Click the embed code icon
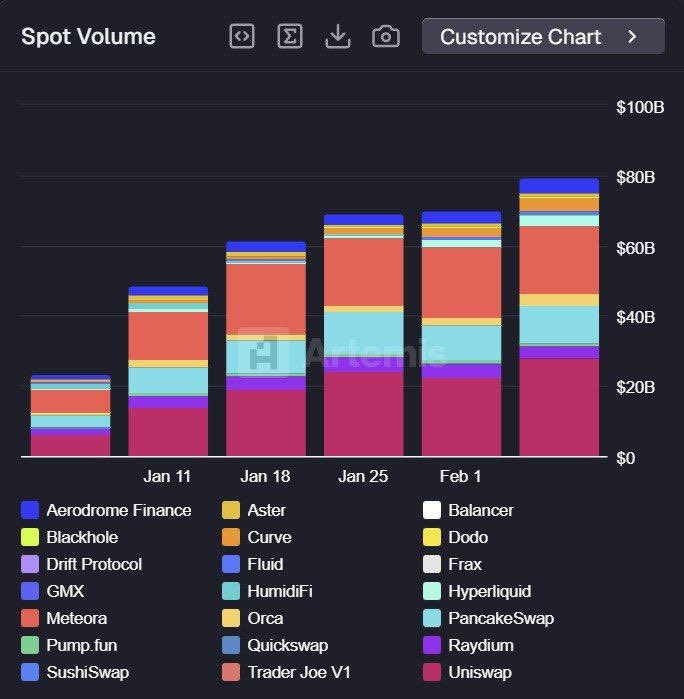This screenshot has width=684, height=699. click(242, 37)
